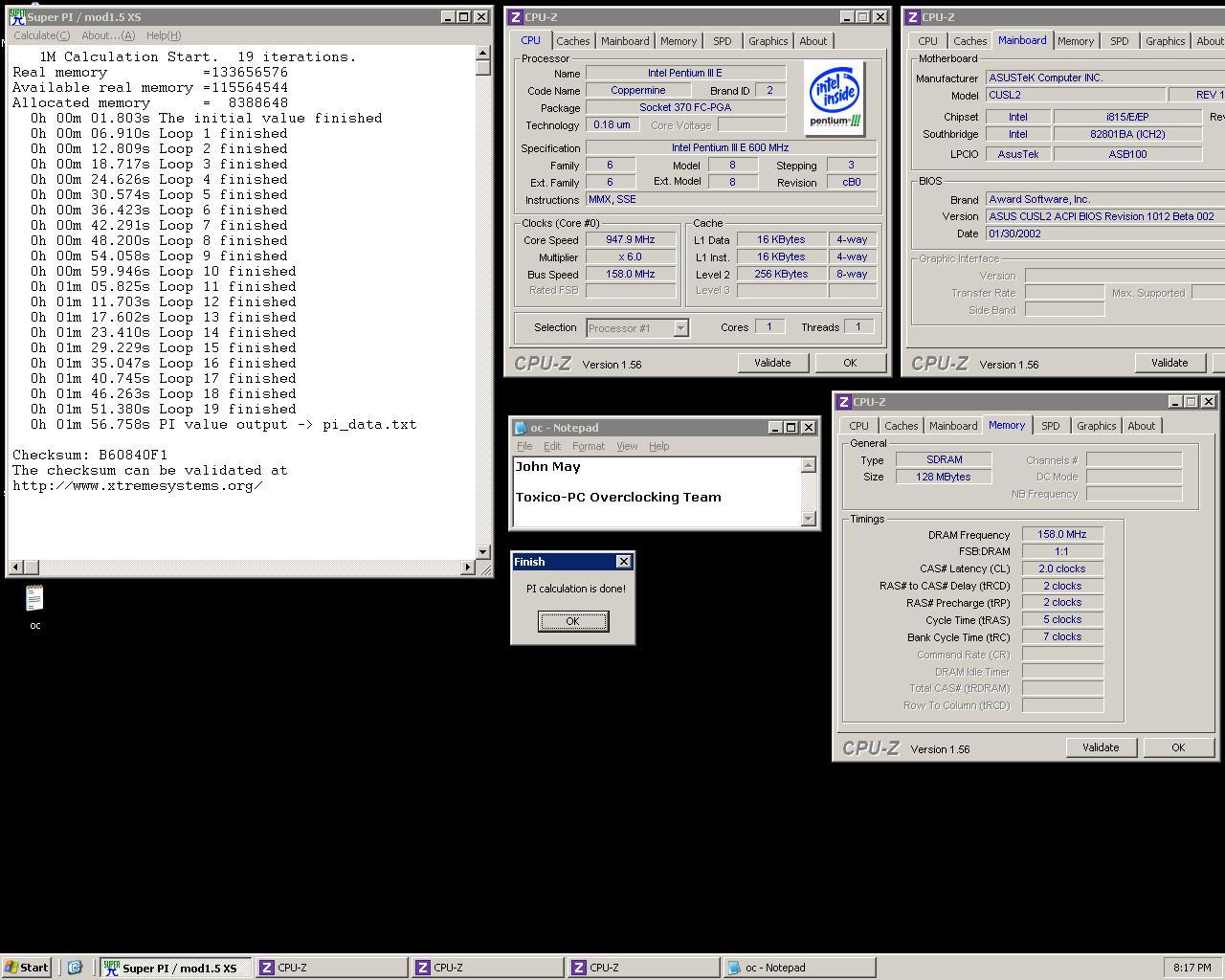This screenshot has width=1225, height=980.
Task: Open the About menu in Super PI
Action: pyautogui.click(x=108, y=35)
